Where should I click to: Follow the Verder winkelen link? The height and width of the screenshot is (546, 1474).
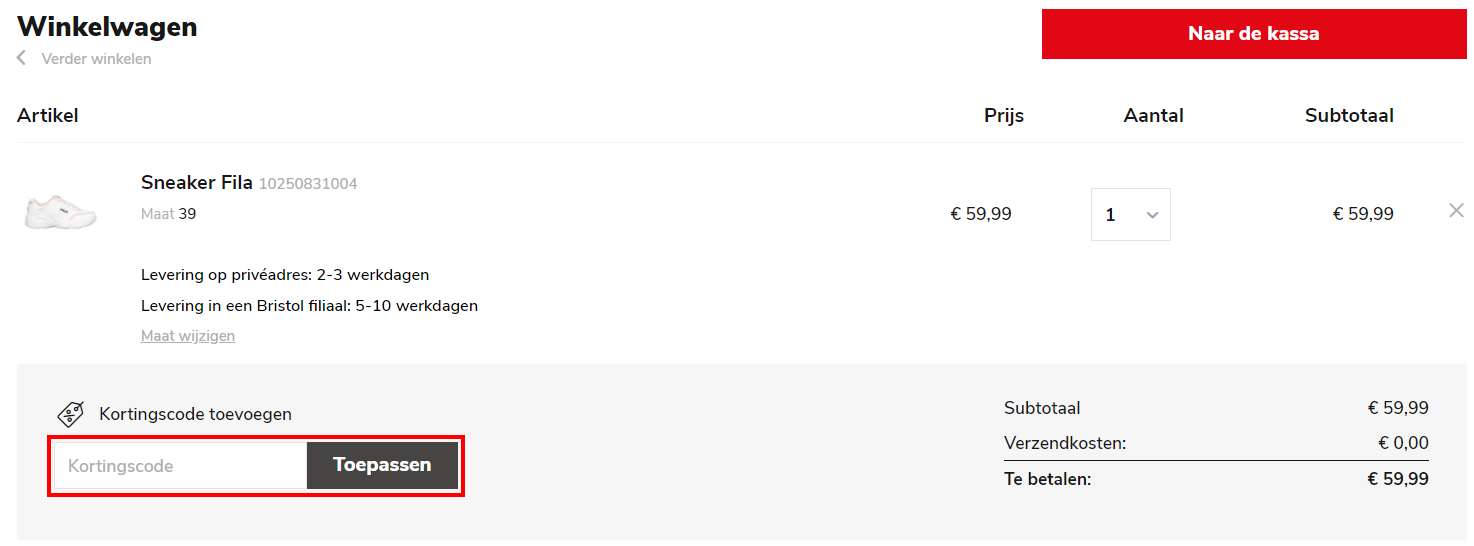click(x=96, y=59)
